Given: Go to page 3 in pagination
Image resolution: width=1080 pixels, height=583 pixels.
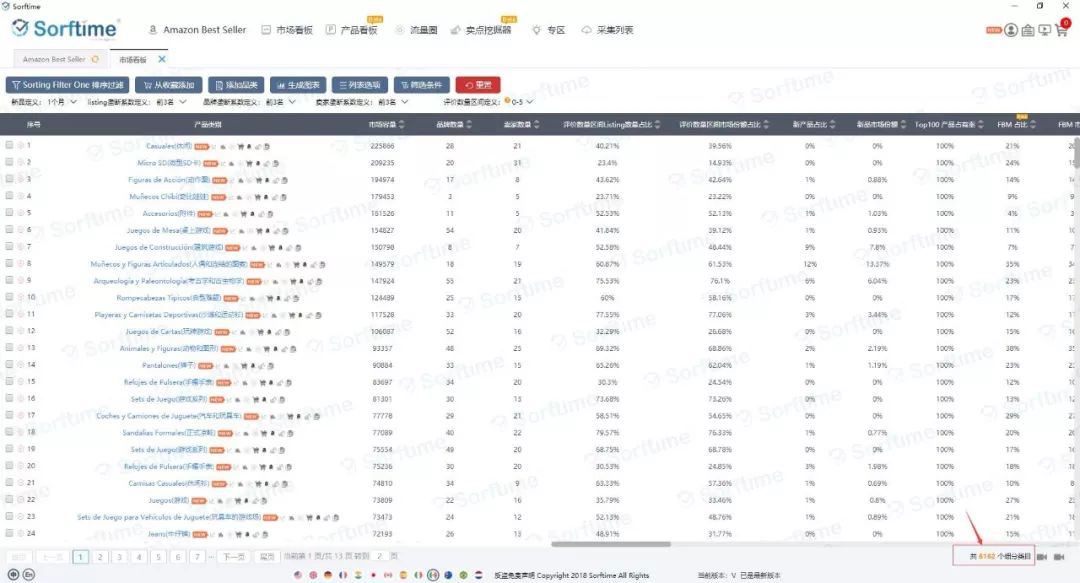Looking at the screenshot, I should [x=119, y=557].
